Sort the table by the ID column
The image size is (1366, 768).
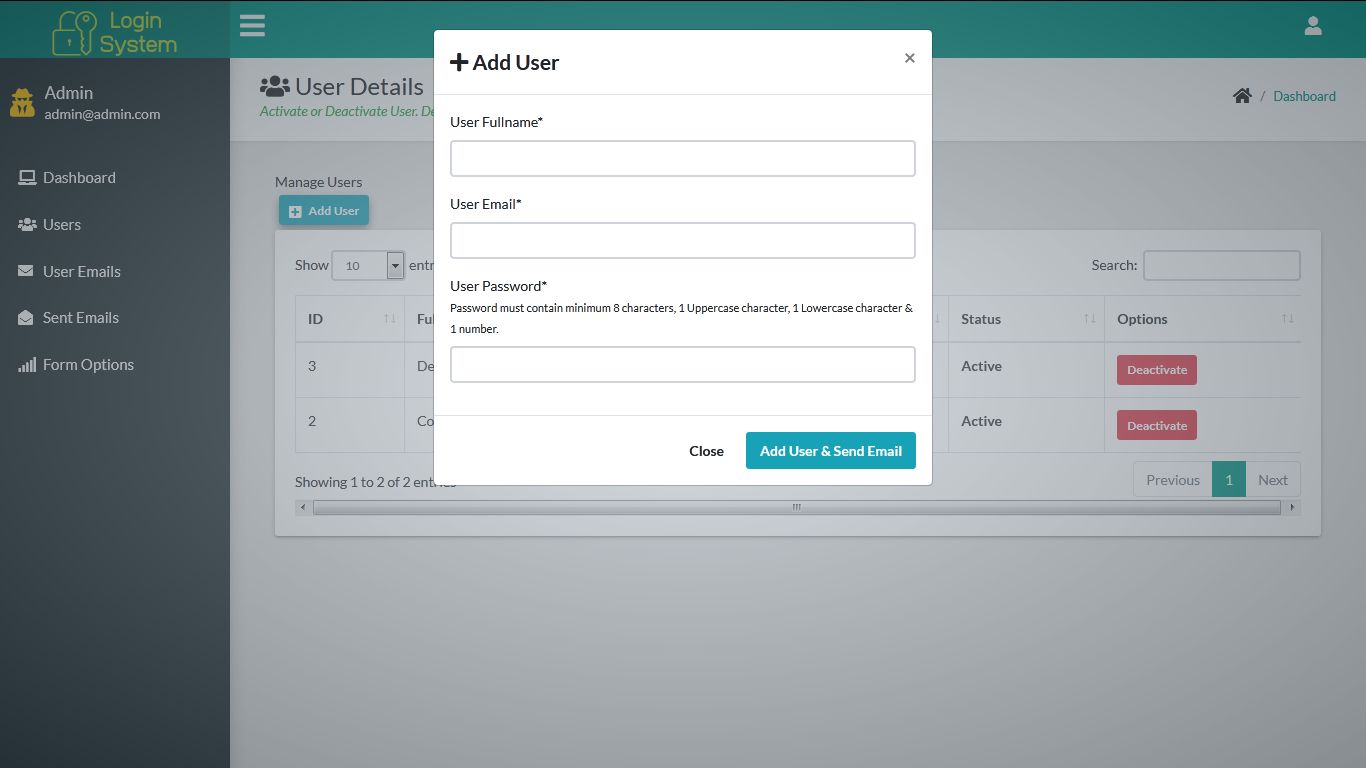point(348,319)
